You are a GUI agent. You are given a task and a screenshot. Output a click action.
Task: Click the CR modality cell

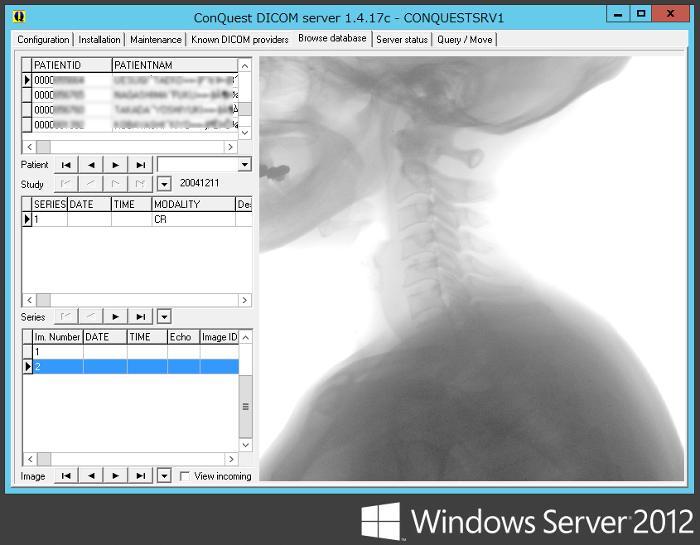pyautogui.click(x=193, y=219)
